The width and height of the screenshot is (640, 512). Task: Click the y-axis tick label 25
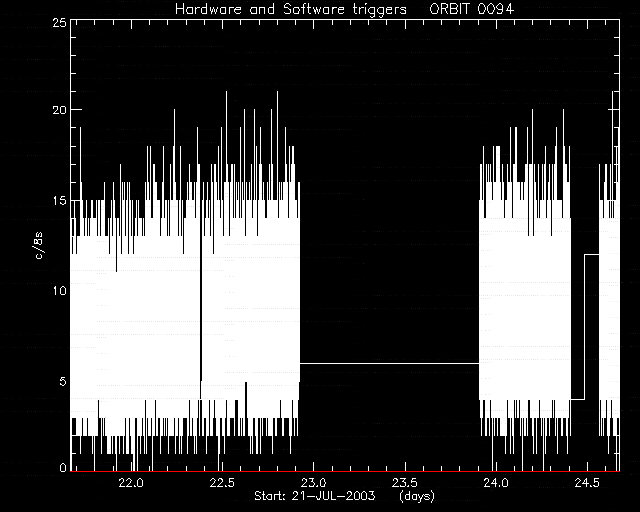click(59, 22)
